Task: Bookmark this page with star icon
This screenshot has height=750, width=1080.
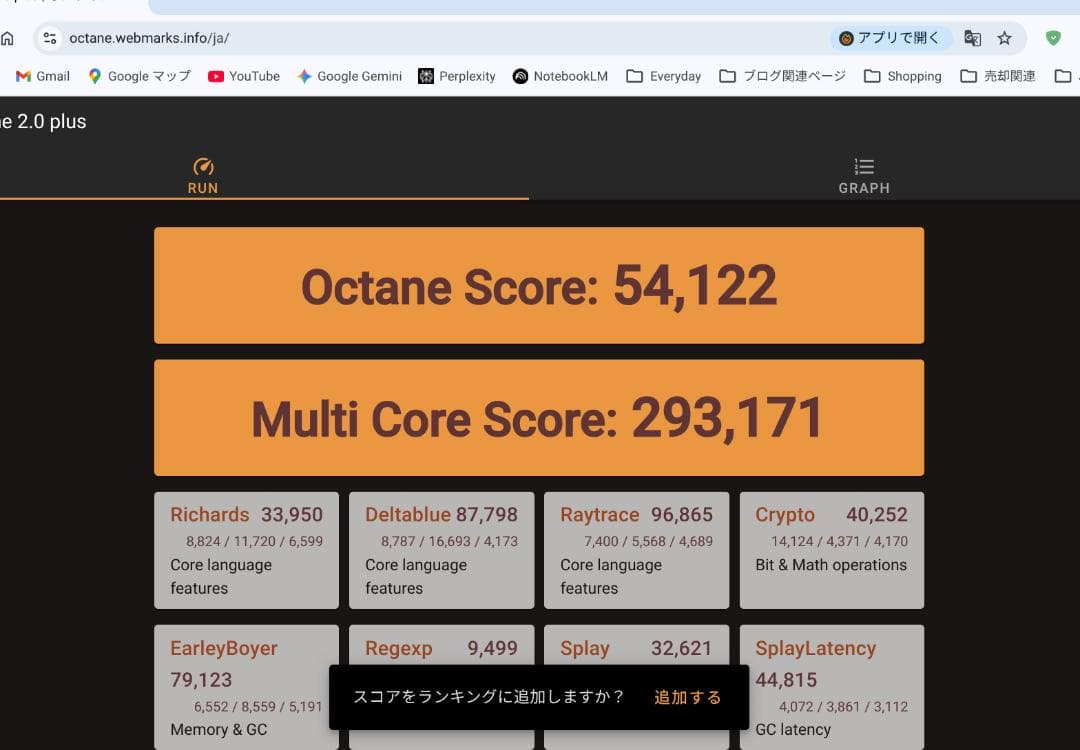Action: 1005,38
